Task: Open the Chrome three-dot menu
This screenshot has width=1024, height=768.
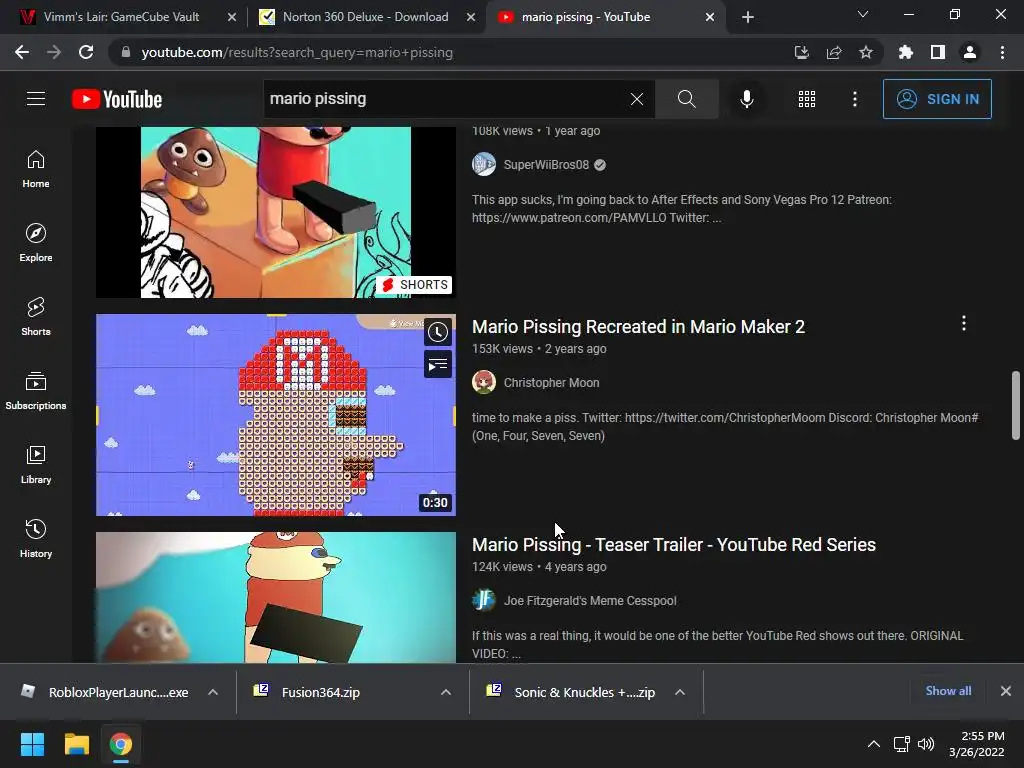Action: tap(1002, 52)
